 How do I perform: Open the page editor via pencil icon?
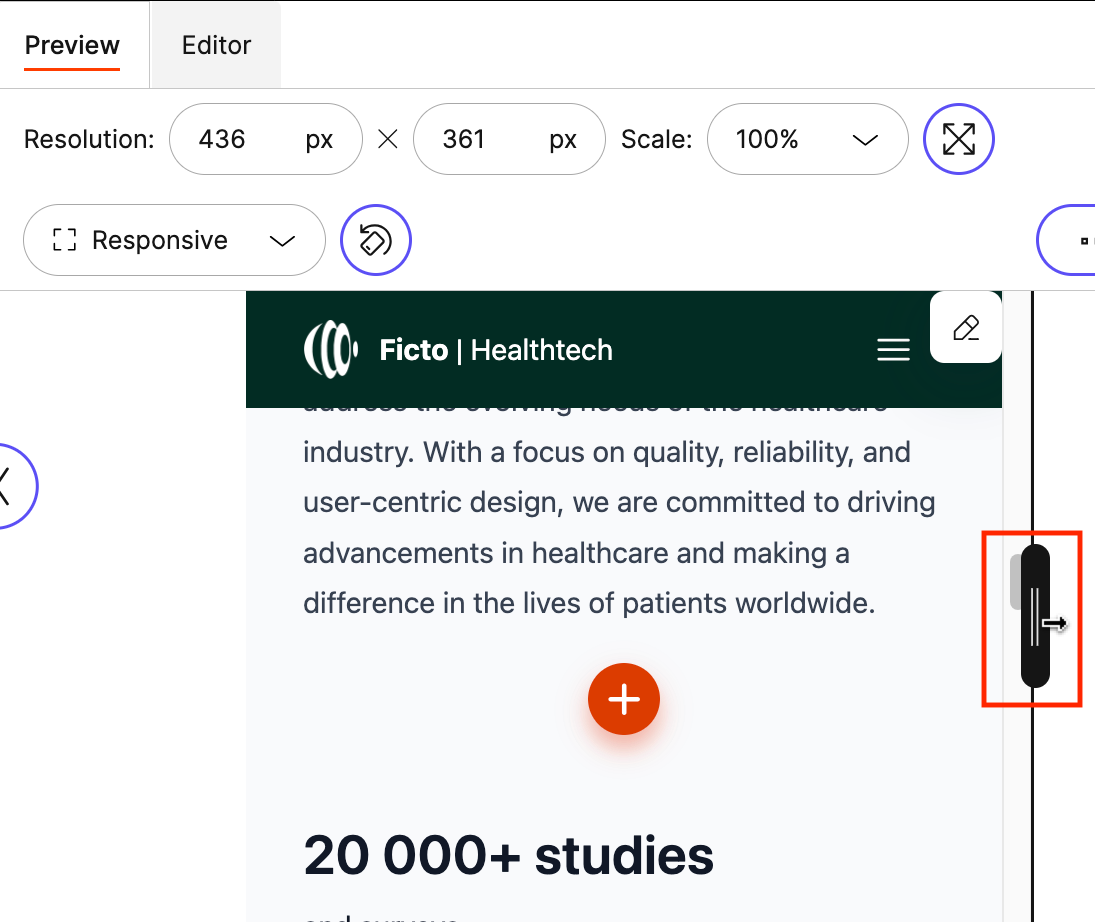pos(965,327)
